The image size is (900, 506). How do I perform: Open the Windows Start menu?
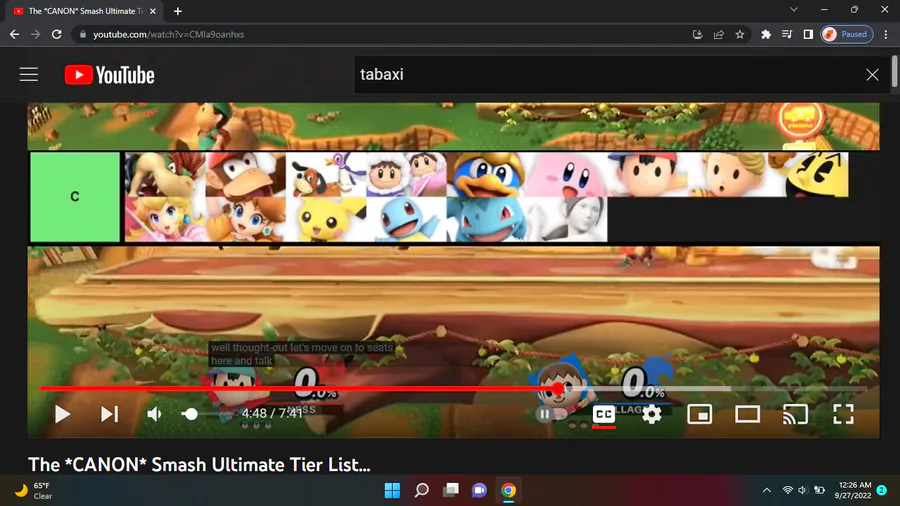coord(393,490)
